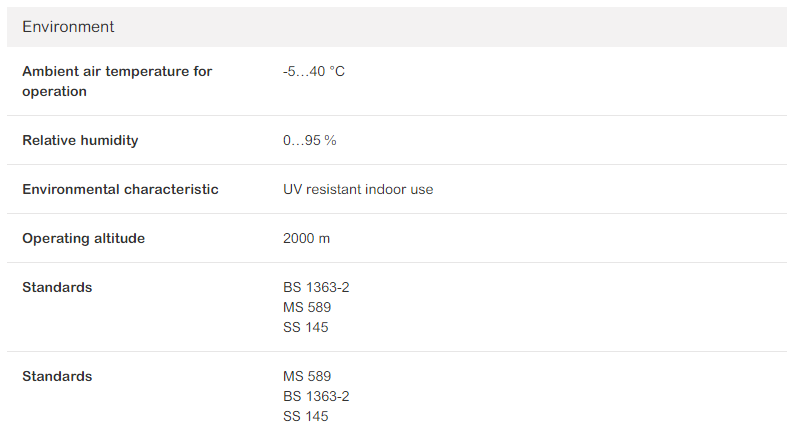The image size is (787, 437).
Task: Click BS 1363-2 in first Standards row
Action: coord(316,287)
